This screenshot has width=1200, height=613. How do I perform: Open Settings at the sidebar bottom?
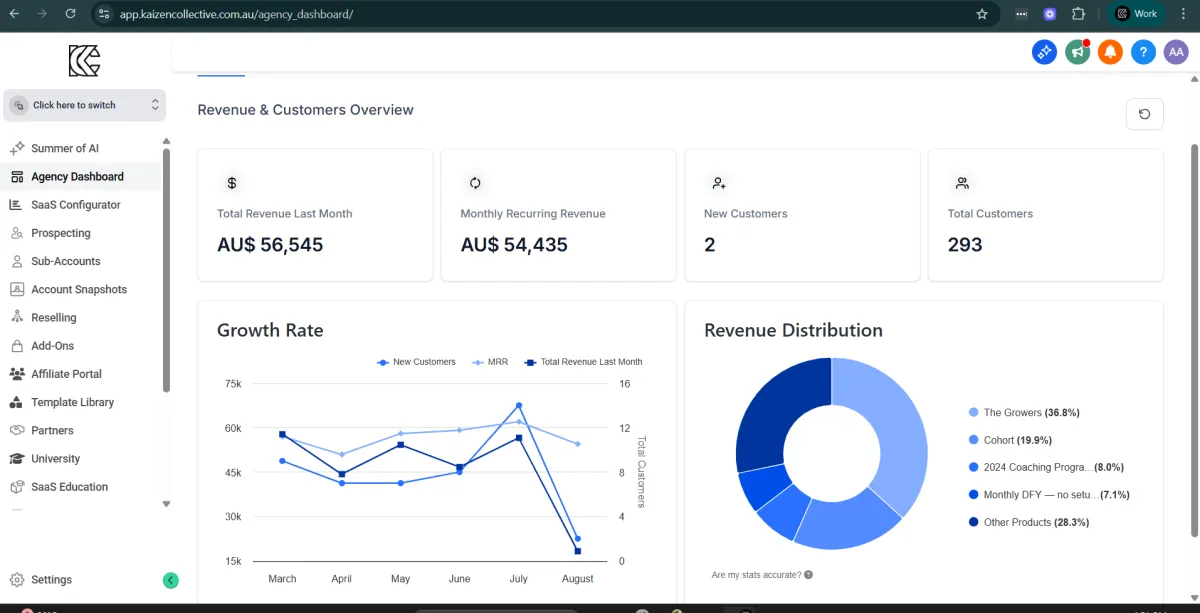pos(51,580)
